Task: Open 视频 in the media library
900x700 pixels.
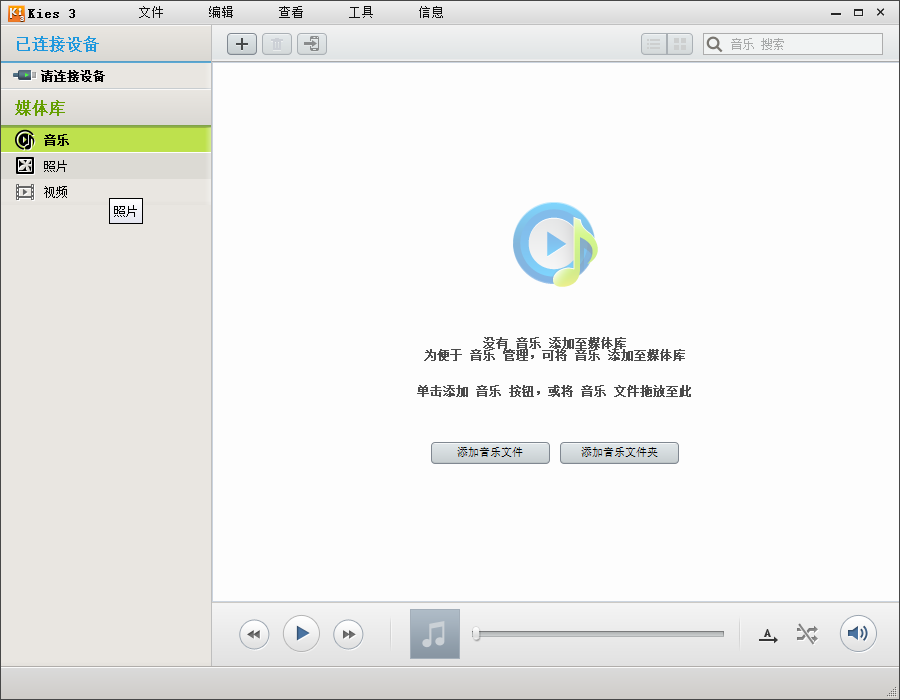Action: point(106,192)
